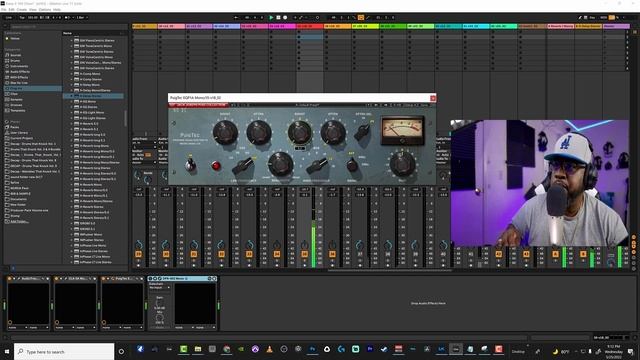640x360 pixels.
Task: Expand H-Delay Mono plug-in entry
Action: (x=71, y=85)
